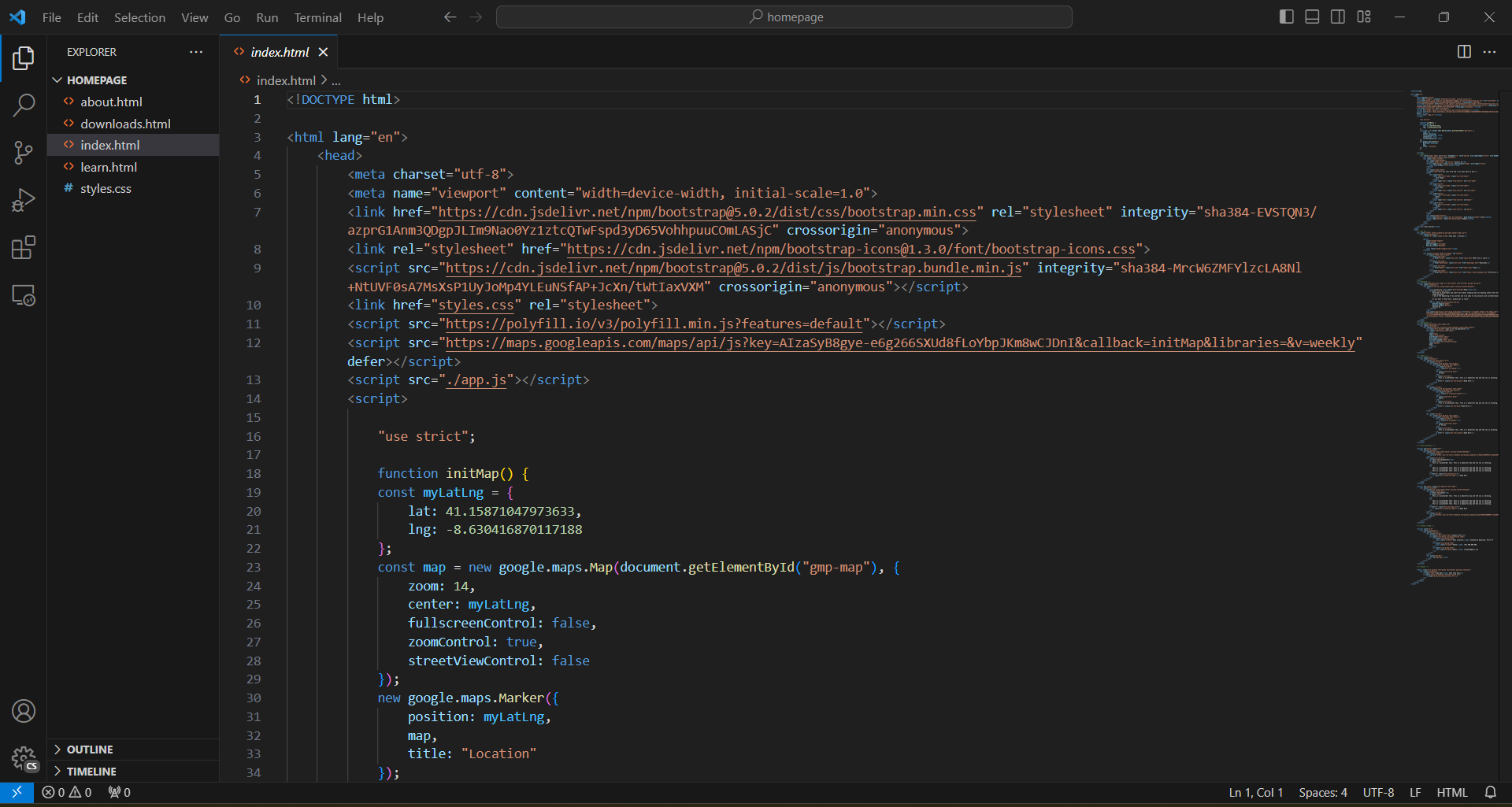The width and height of the screenshot is (1512, 807).
Task: Select index.html in Explorer tree
Action: [133, 145]
